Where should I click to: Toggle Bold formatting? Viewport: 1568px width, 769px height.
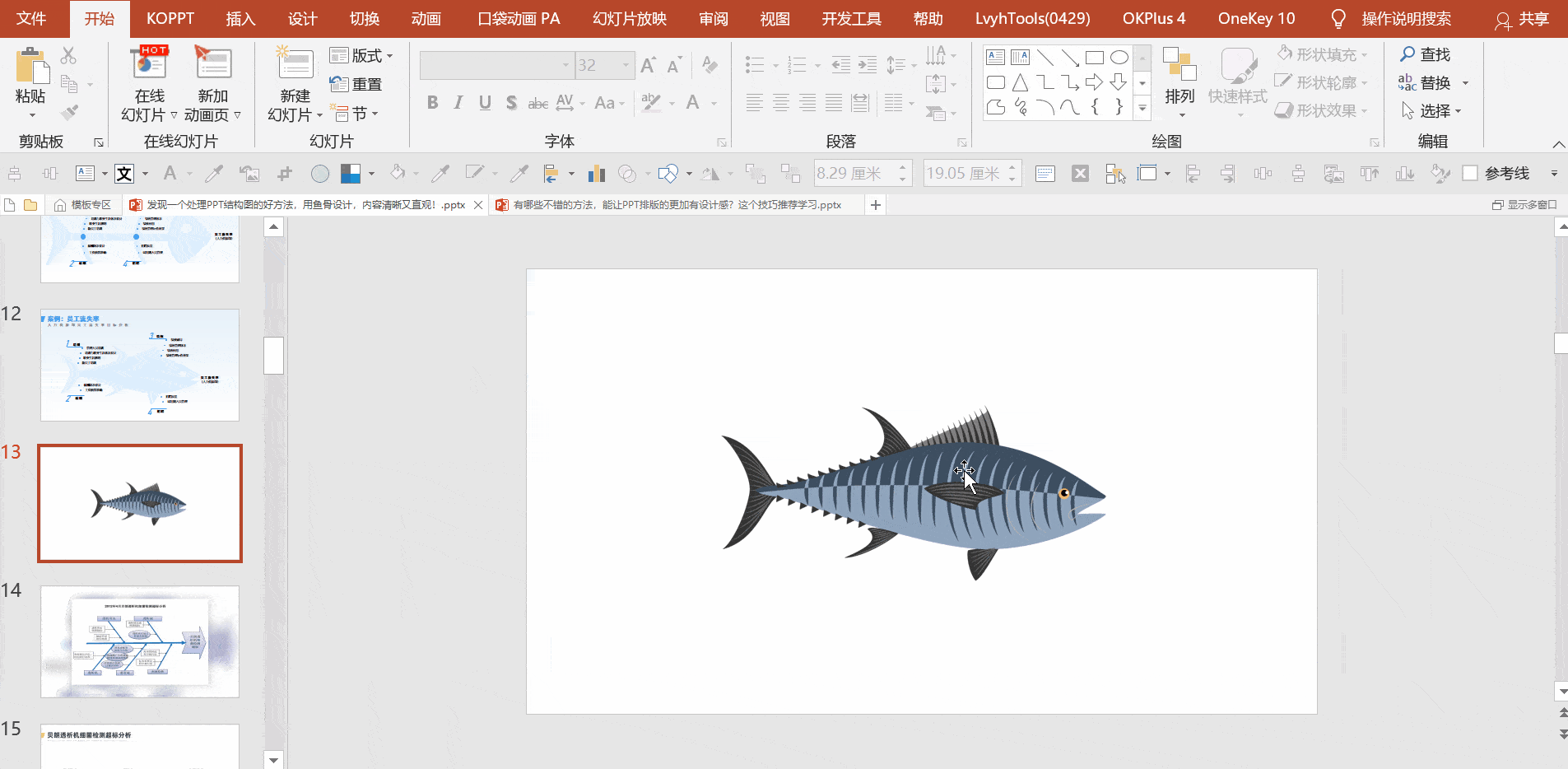point(432,103)
